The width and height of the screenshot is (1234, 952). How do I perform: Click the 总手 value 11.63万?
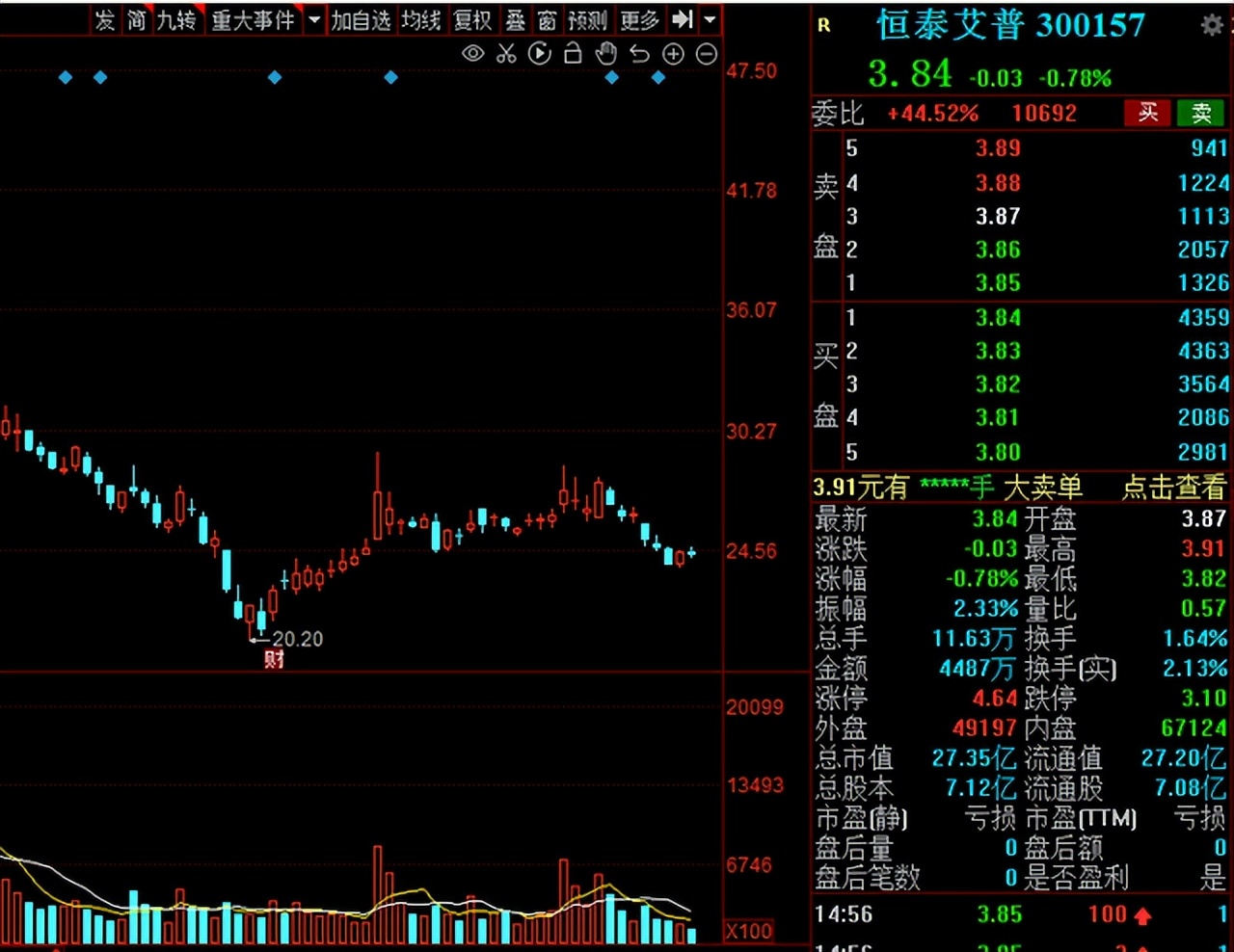pos(975,639)
